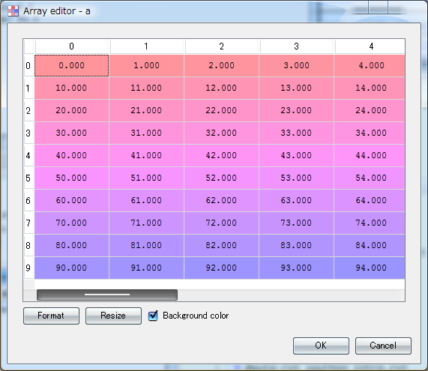Select the cell containing 94.000

(370, 268)
